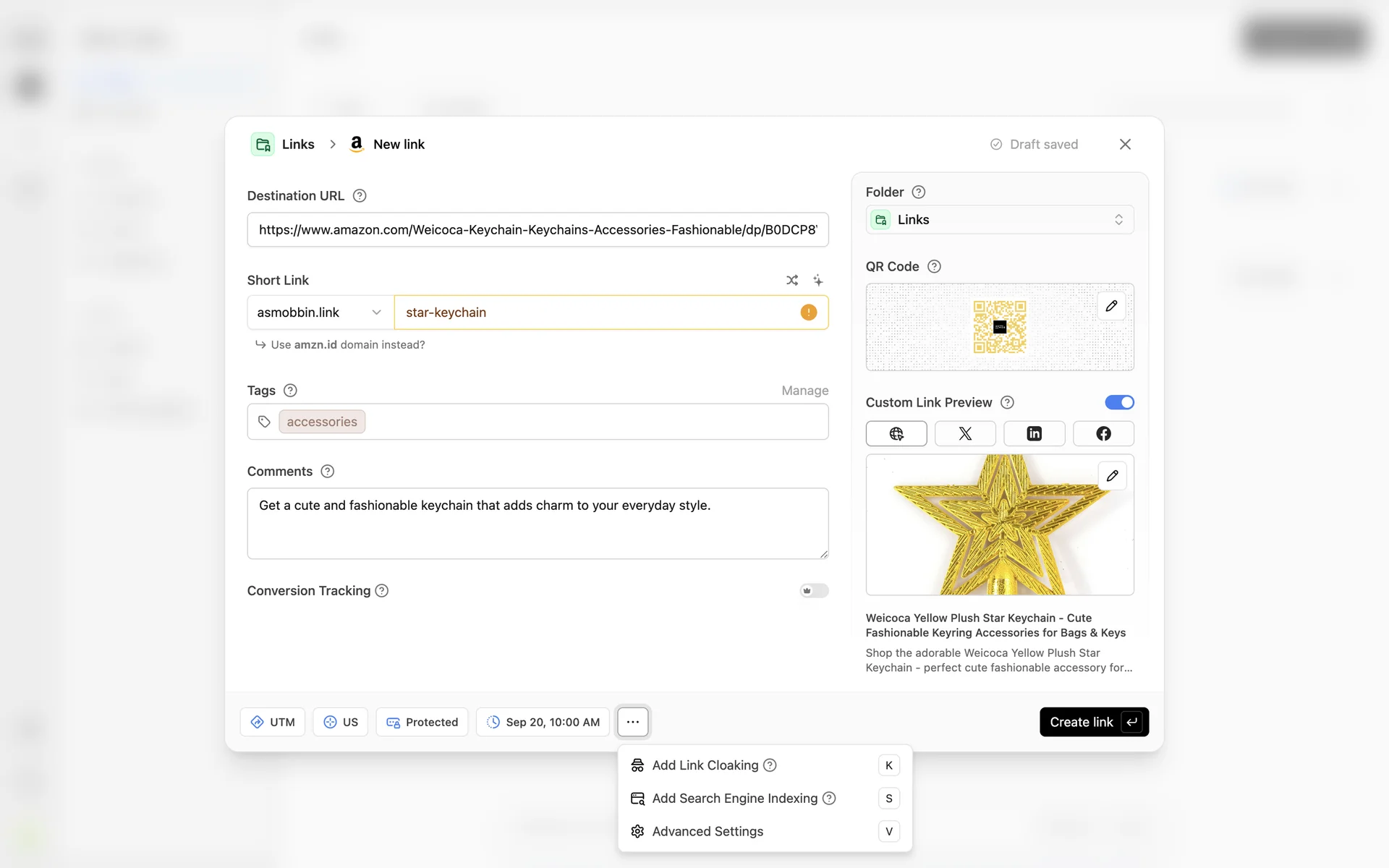
Task: Click the AI generate short link sparkle icon
Action: 817,280
